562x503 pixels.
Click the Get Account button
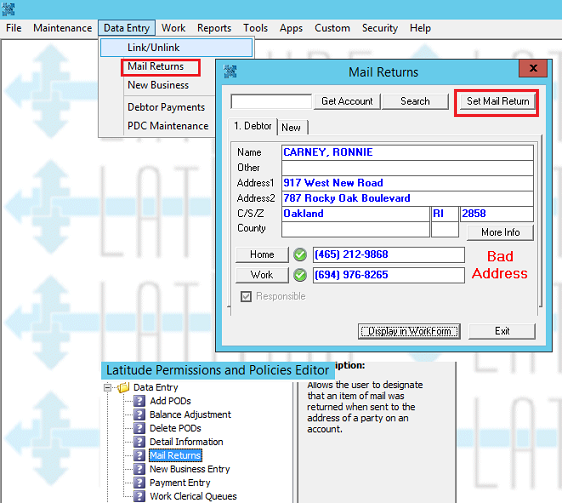pyautogui.click(x=347, y=101)
